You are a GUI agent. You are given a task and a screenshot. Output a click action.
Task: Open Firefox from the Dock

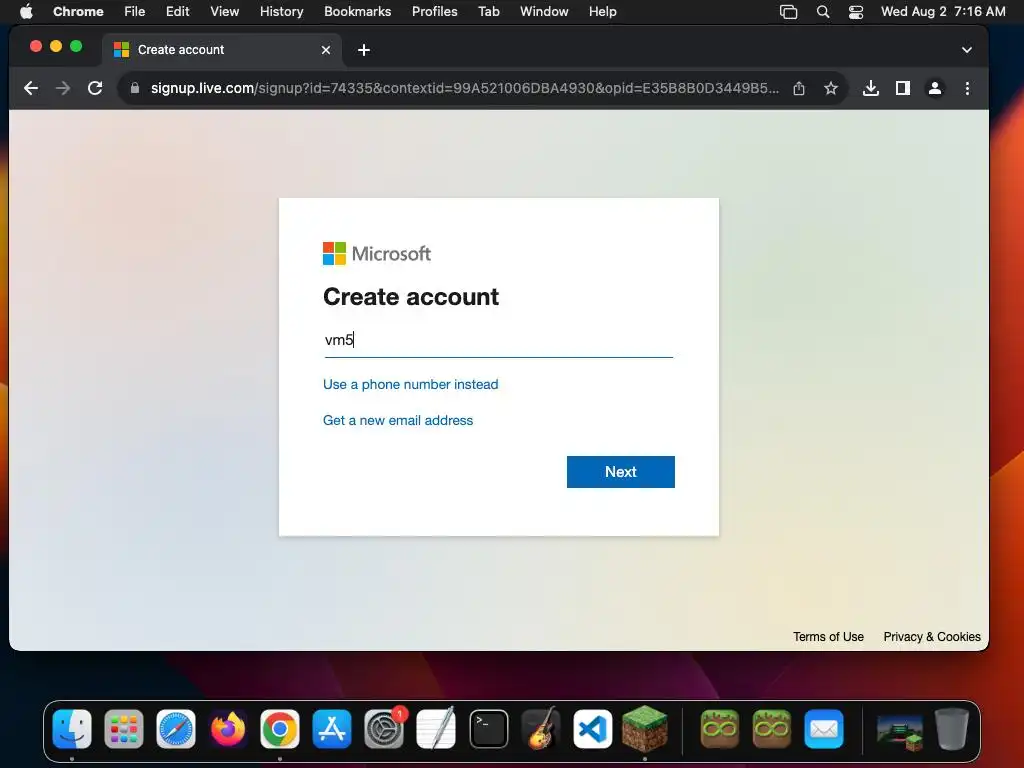(228, 729)
